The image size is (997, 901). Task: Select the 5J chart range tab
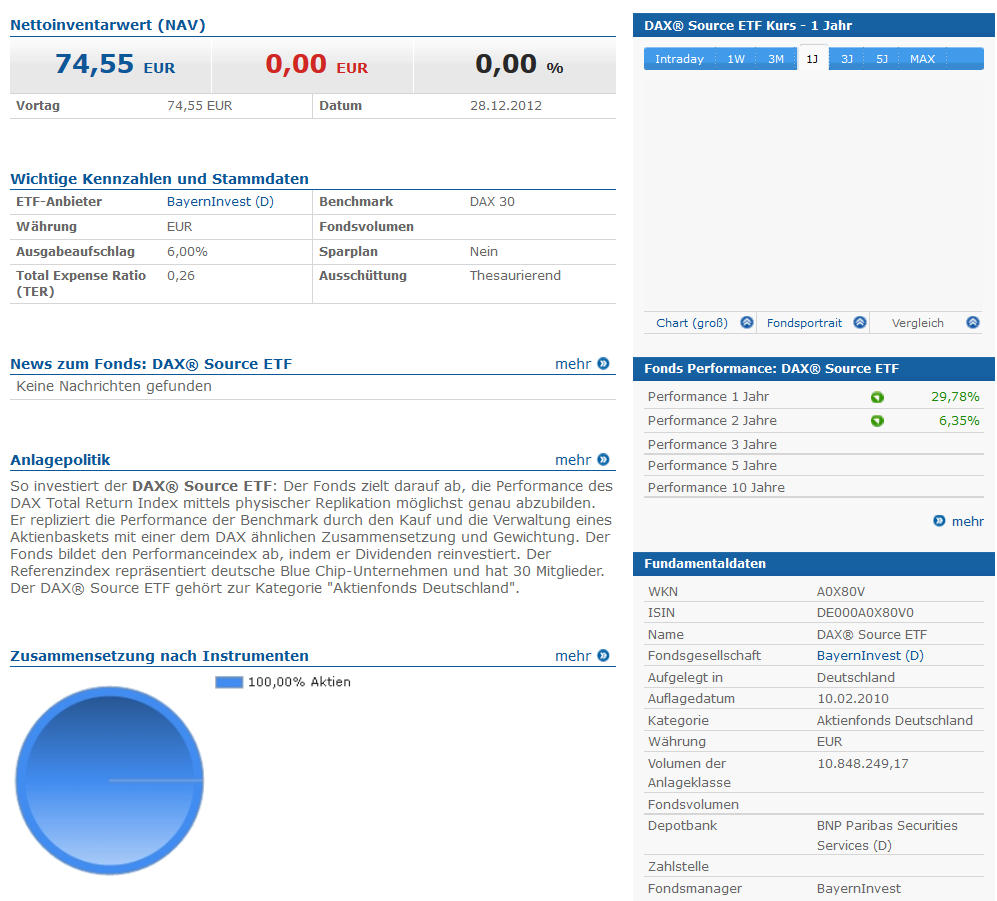pyautogui.click(x=882, y=59)
